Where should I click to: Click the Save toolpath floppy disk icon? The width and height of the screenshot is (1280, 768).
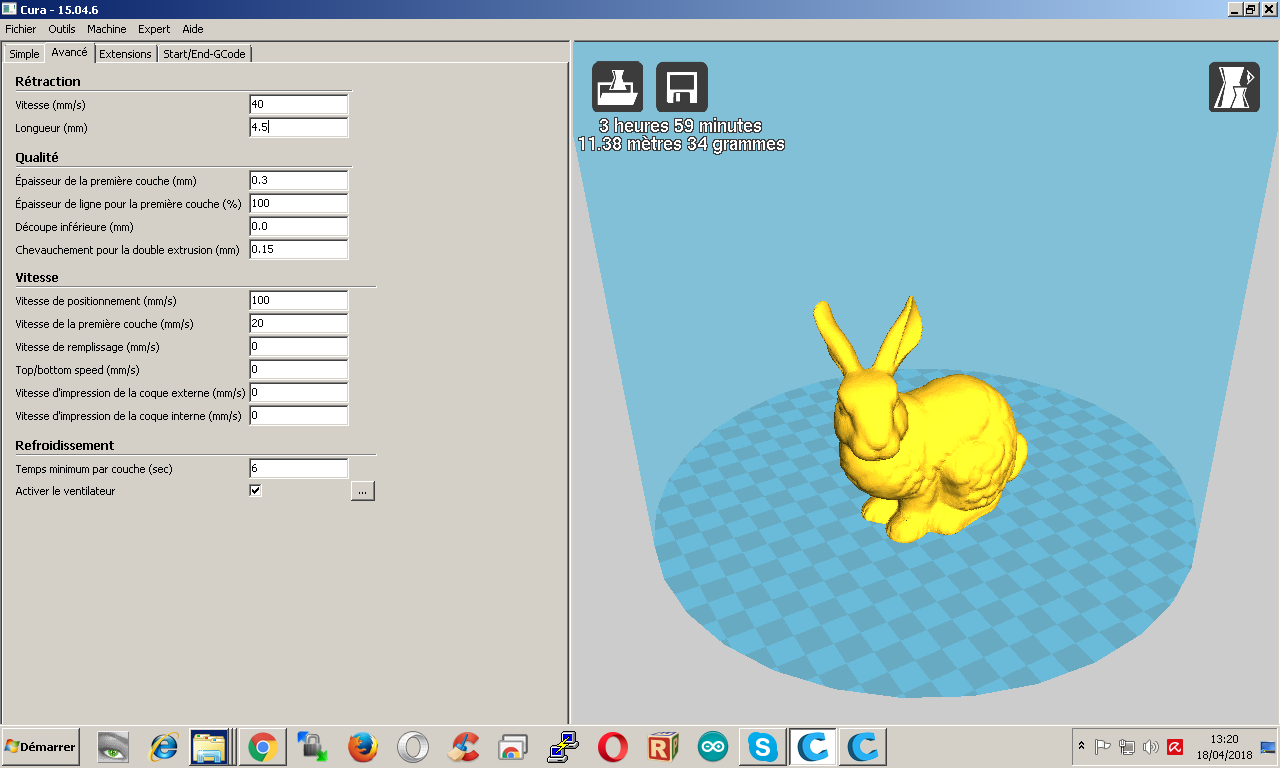click(x=682, y=87)
